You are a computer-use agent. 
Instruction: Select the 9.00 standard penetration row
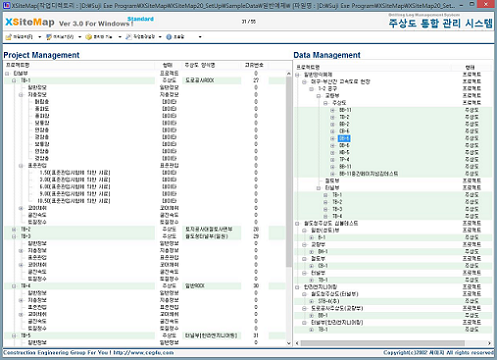tap(75, 194)
